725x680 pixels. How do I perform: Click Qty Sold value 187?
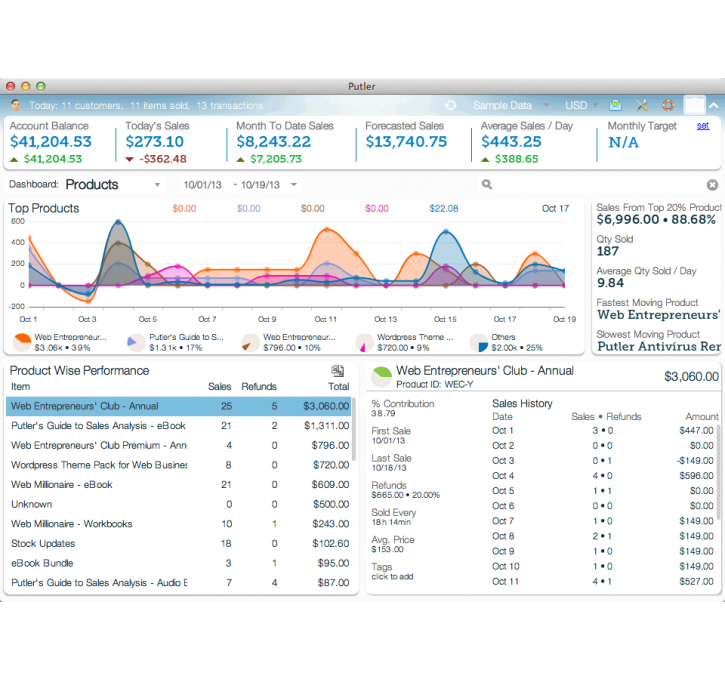pos(608,251)
